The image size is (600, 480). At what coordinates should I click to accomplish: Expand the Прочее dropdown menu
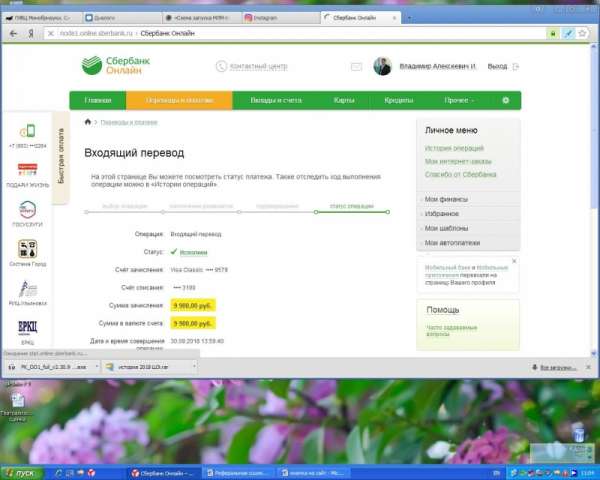point(459,100)
